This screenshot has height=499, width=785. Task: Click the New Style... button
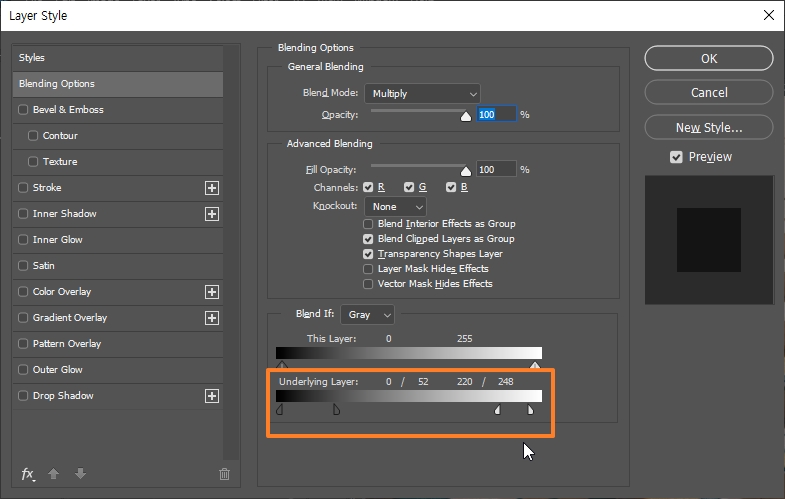[709, 128]
